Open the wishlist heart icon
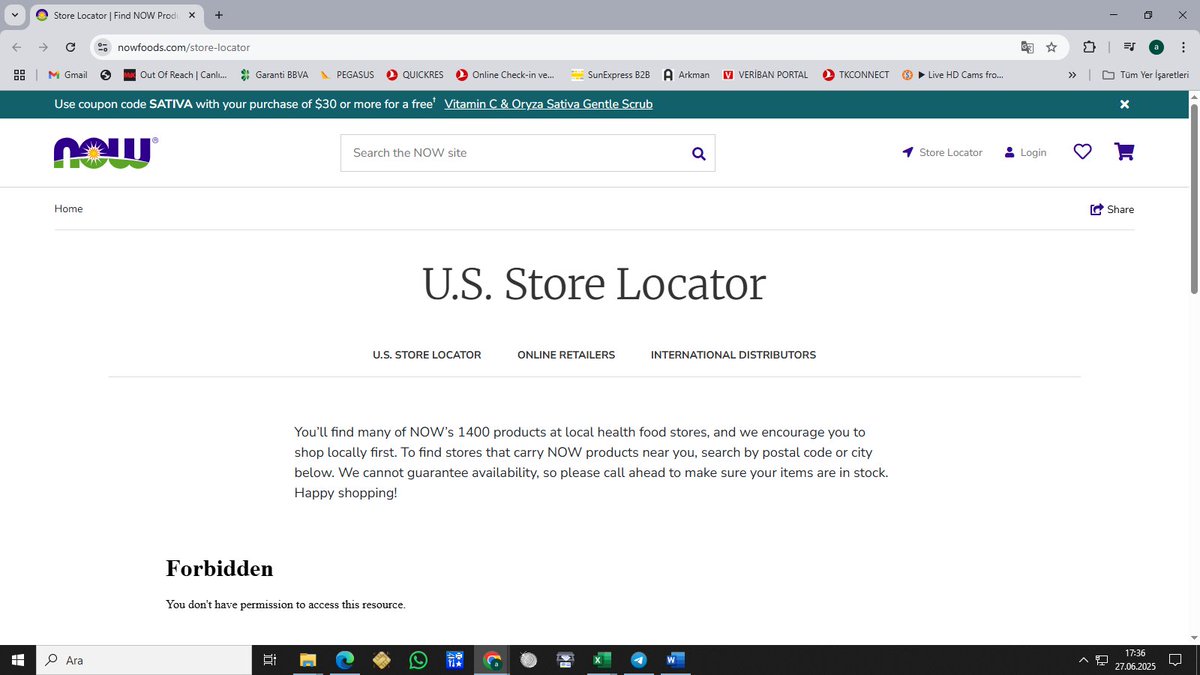This screenshot has height=675, width=1200. [x=1082, y=152]
